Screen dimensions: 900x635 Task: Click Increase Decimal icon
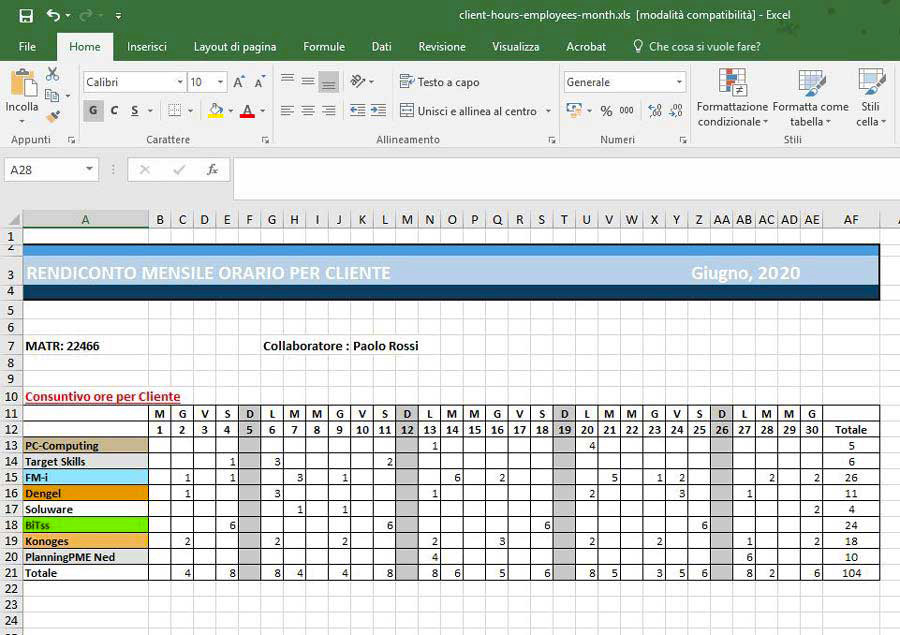655,110
